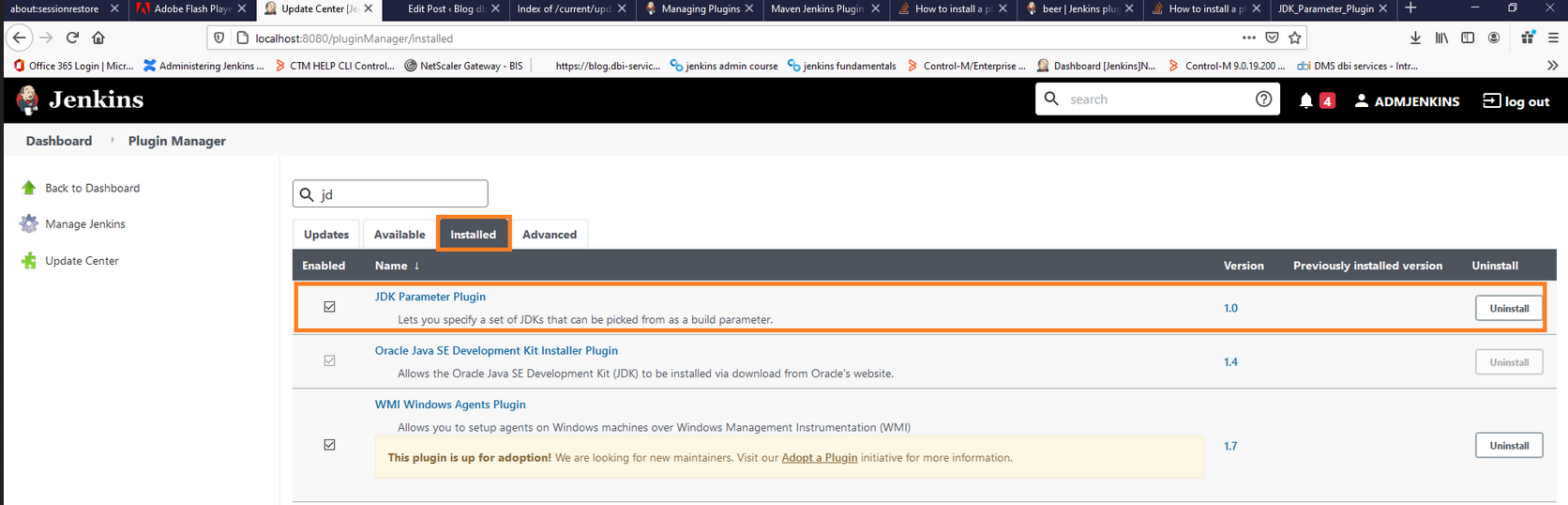Switch to the Updates tab
The width and height of the screenshot is (1568, 505).
point(326,234)
